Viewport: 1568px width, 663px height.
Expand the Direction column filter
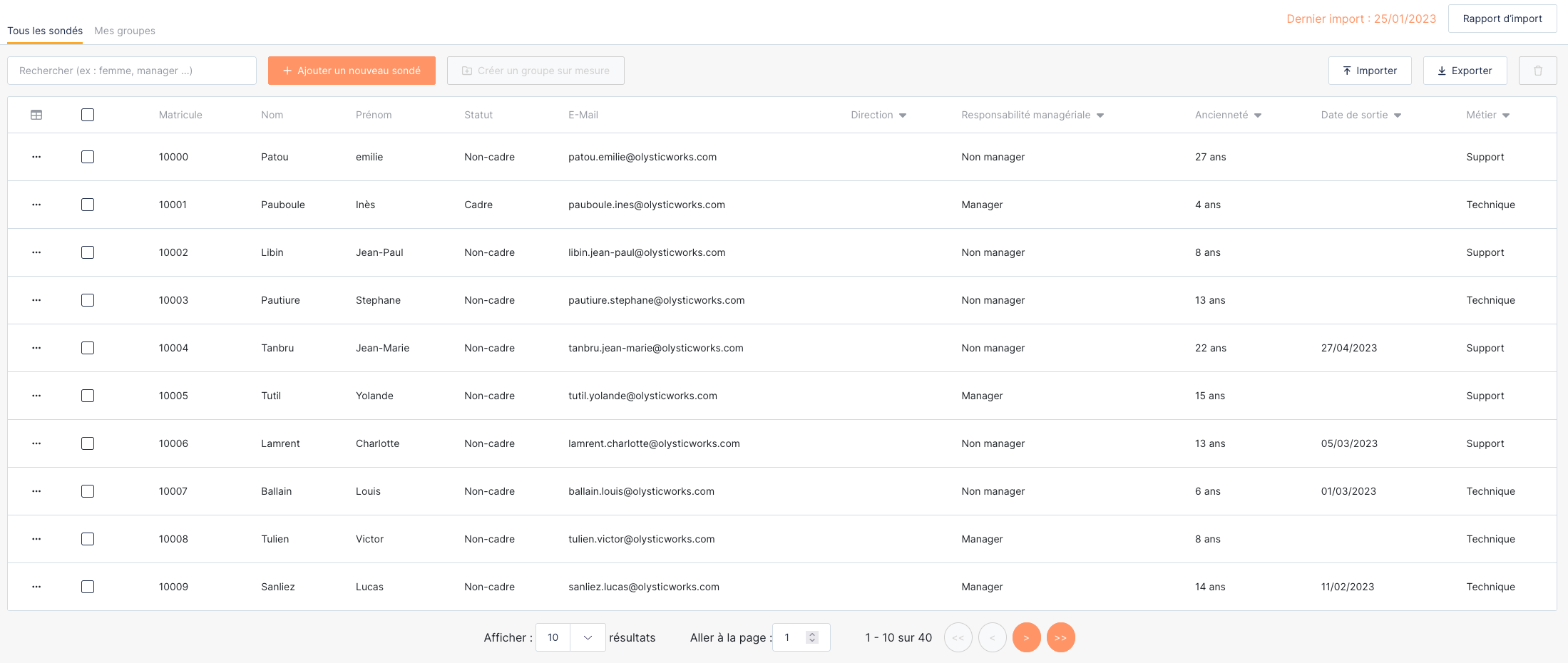point(903,115)
